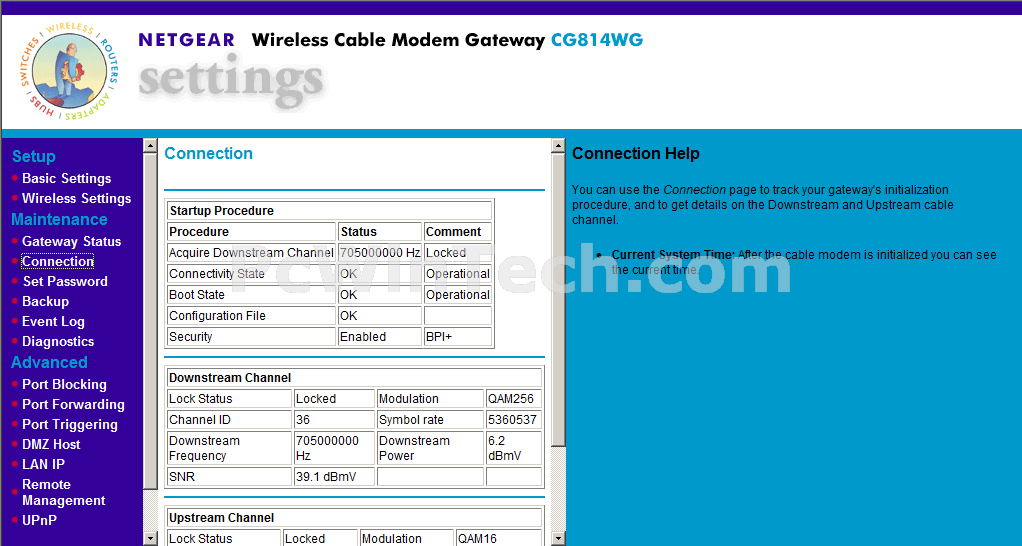The width and height of the screenshot is (1022, 546).
Task: Click the Acquire Downstream Channel cell
Action: point(252,253)
